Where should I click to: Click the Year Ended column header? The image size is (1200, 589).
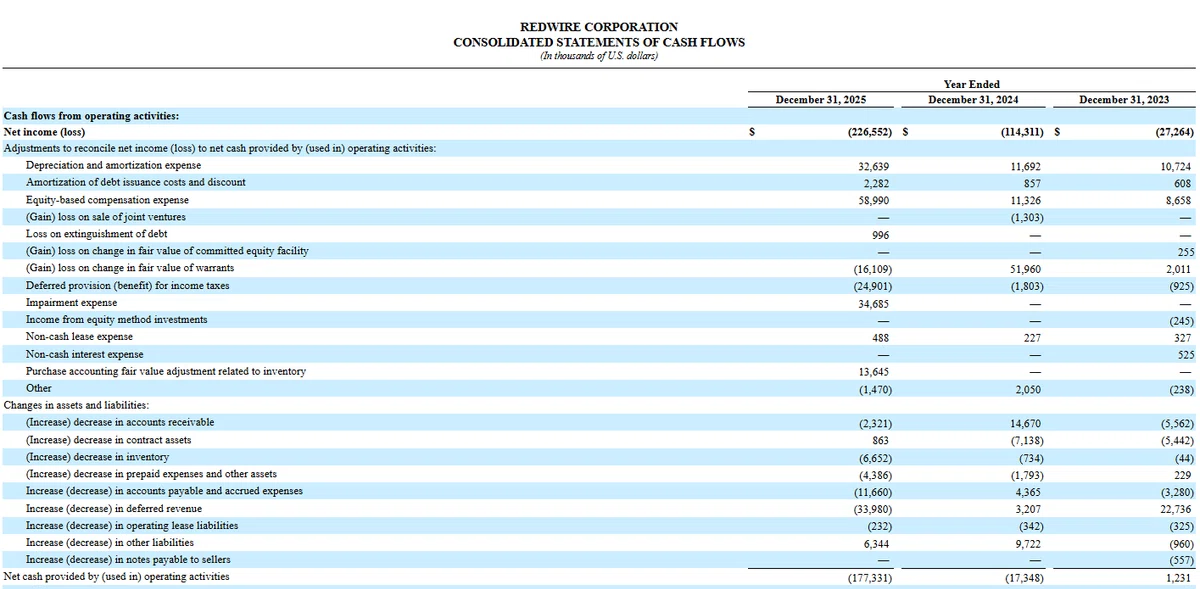pos(971,84)
